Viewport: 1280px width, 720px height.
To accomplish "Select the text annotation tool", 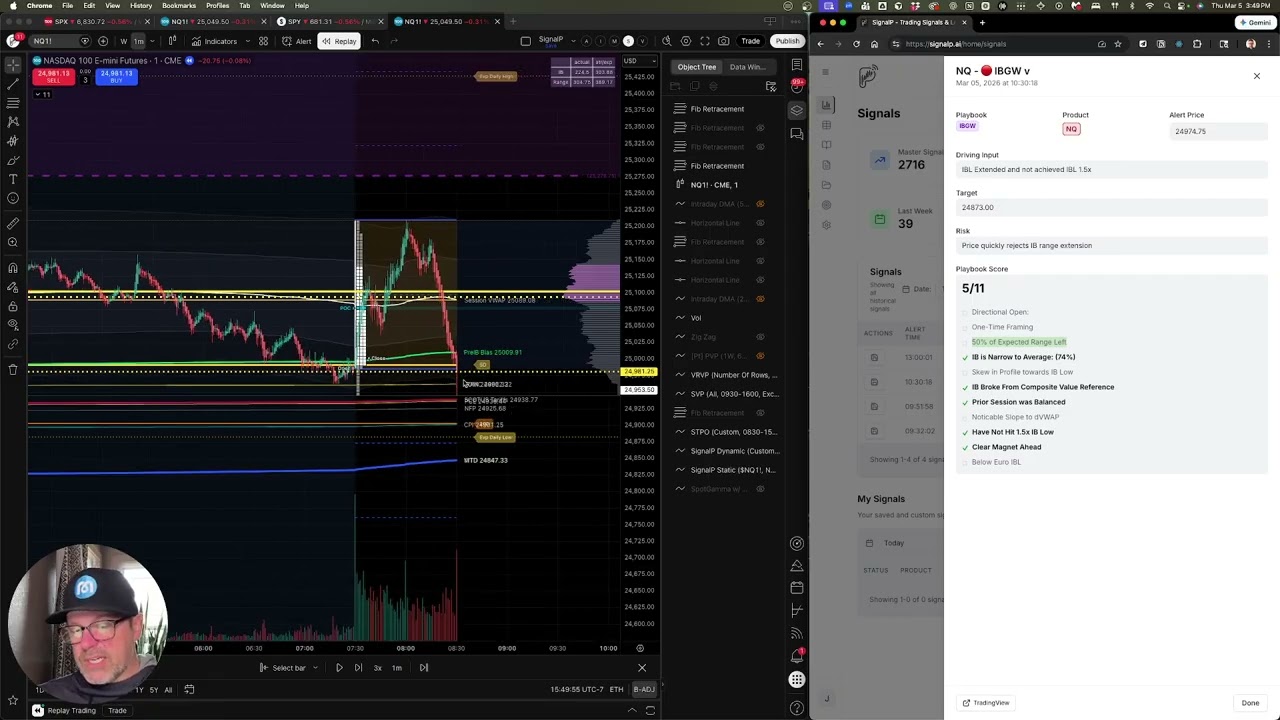I will (13, 179).
